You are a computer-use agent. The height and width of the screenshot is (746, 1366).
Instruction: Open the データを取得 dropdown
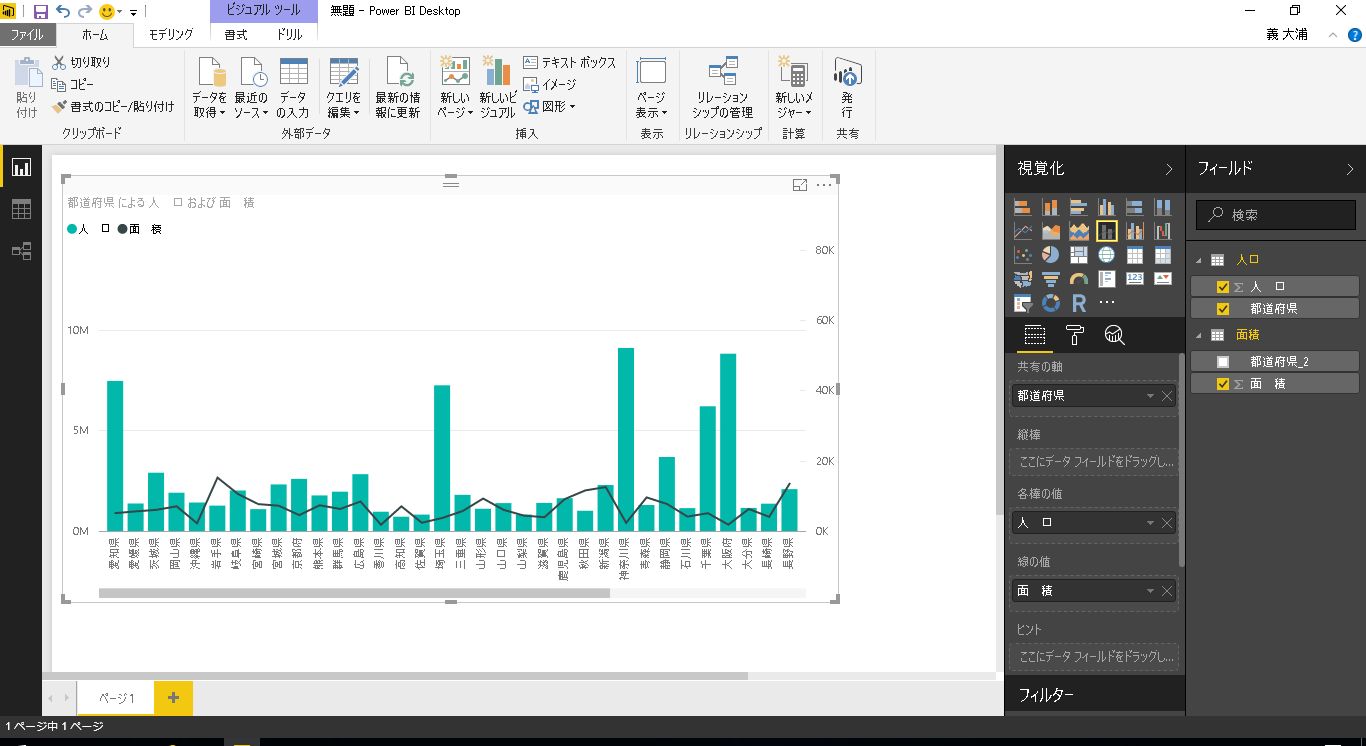(210, 88)
